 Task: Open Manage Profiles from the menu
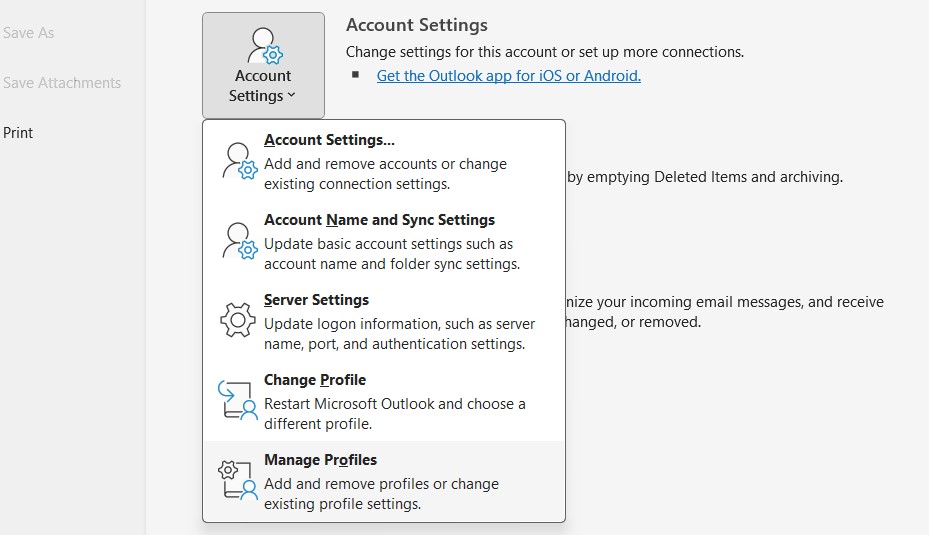(x=320, y=460)
